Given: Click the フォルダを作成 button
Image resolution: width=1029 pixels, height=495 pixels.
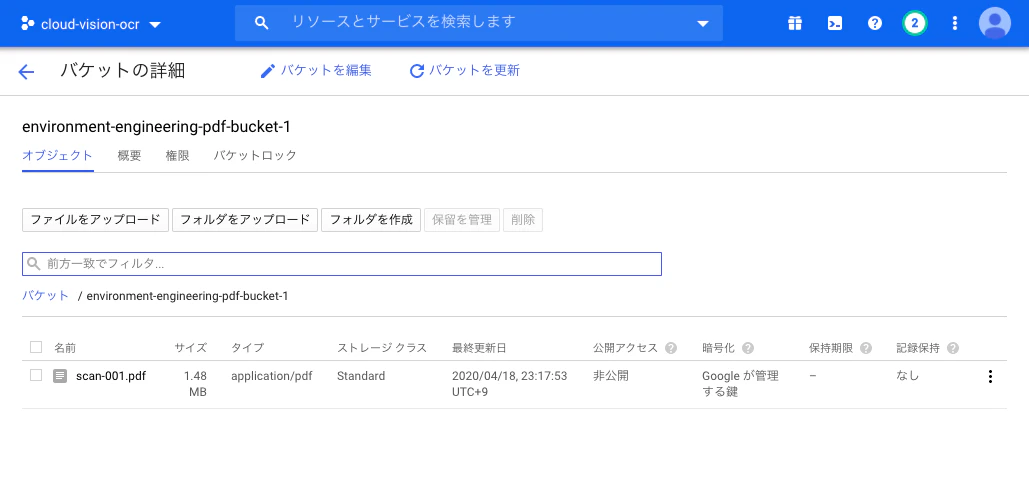Looking at the screenshot, I should click(x=371, y=220).
